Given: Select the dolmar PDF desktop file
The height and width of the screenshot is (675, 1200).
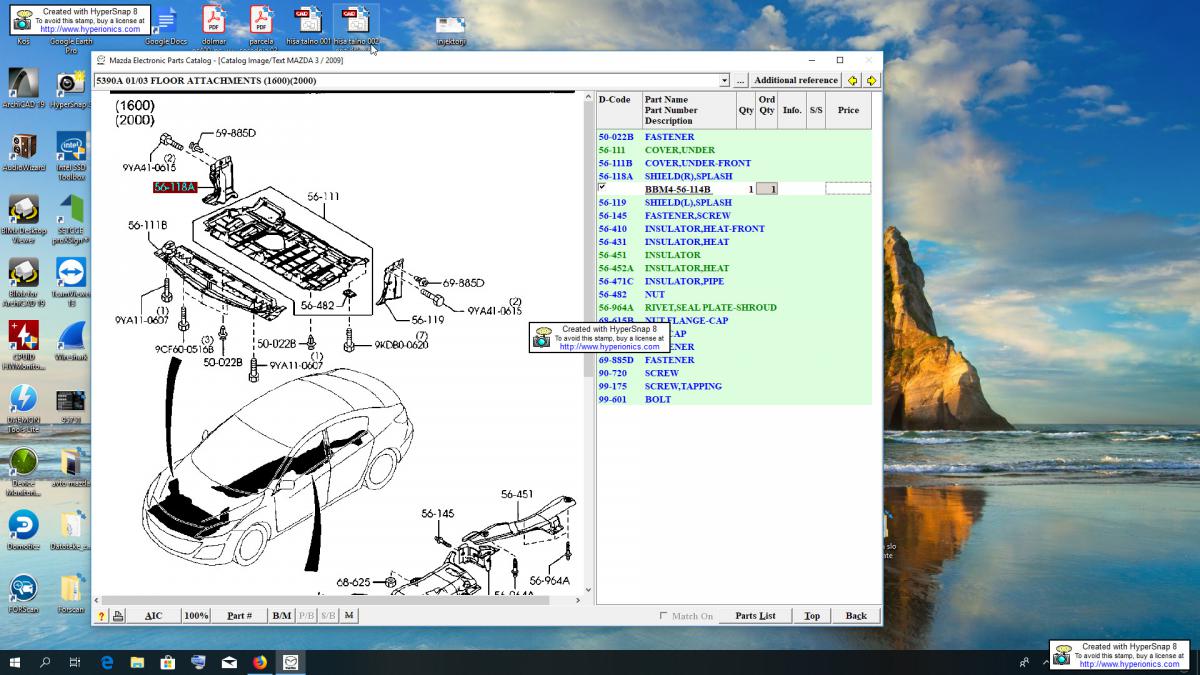Looking at the screenshot, I should tap(213, 26).
